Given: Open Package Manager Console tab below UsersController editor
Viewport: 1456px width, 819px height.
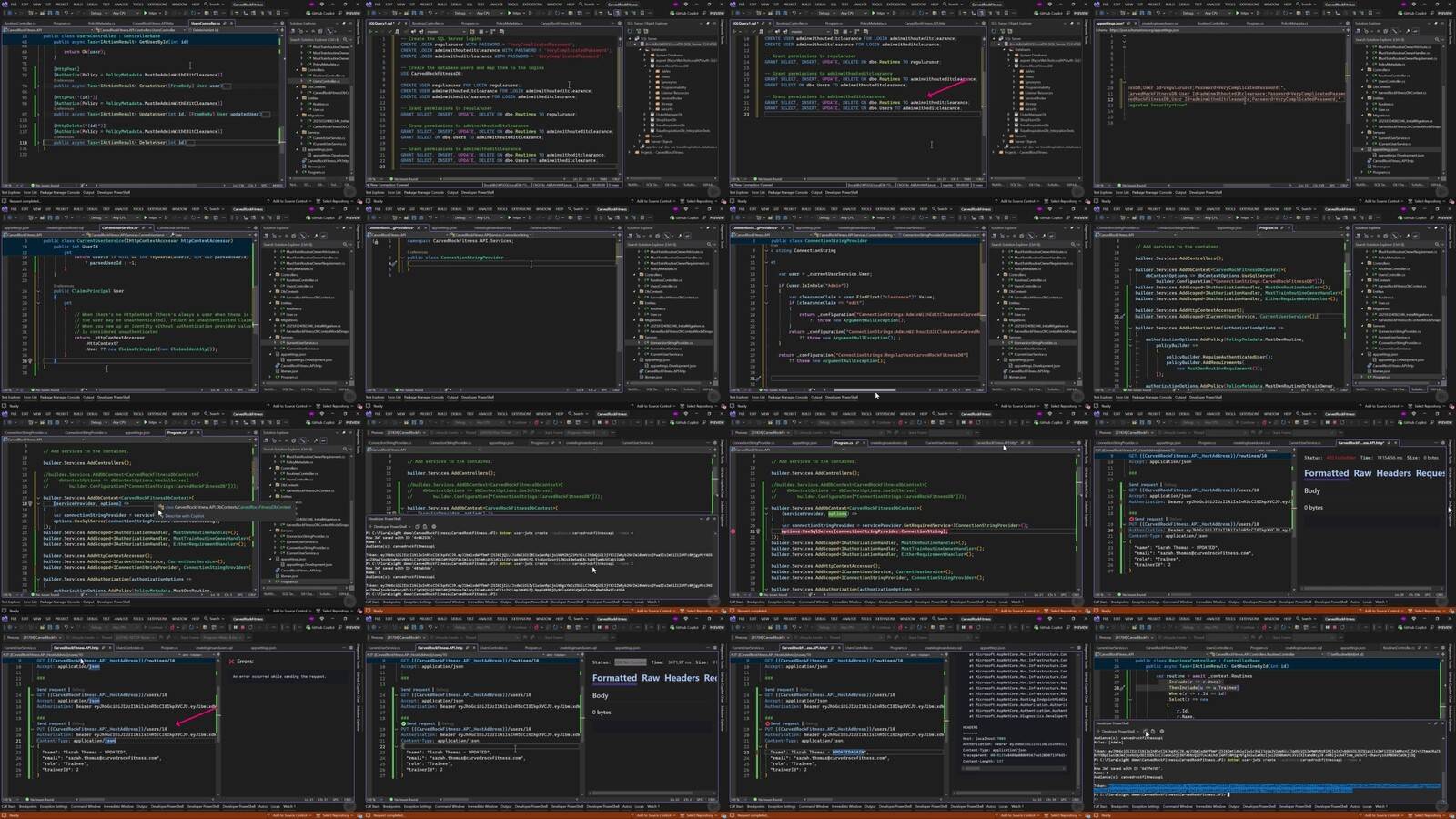Looking at the screenshot, I should tap(60, 192).
